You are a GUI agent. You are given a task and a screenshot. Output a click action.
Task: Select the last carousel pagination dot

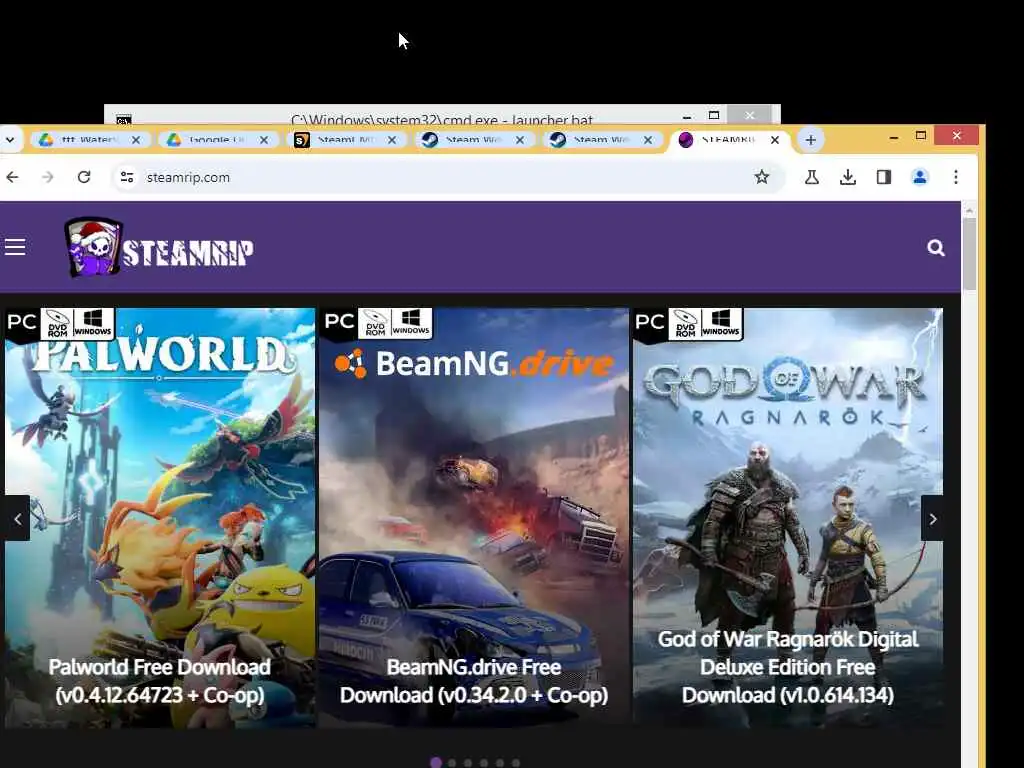516,763
